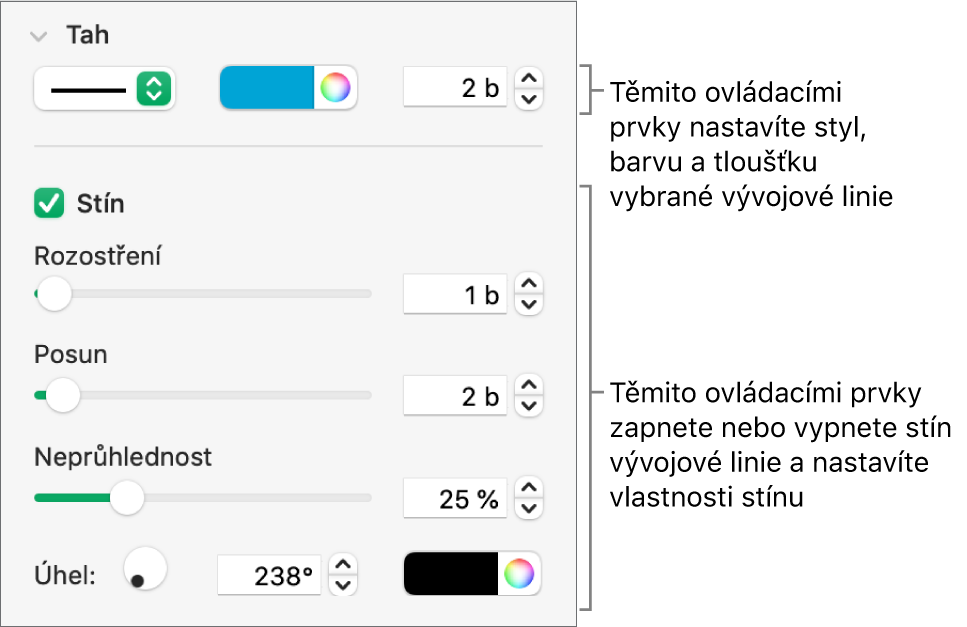The width and height of the screenshot is (967, 627).
Task: Click the Neprůhlednost slider handle
Action: pyautogui.click(x=126, y=497)
